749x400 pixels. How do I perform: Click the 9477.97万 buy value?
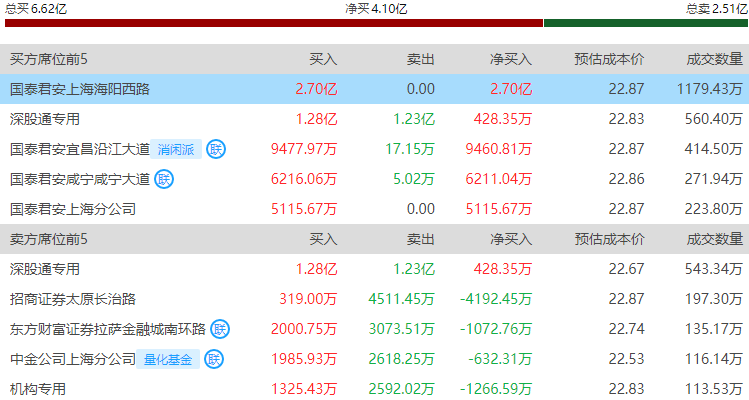pos(304,149)
